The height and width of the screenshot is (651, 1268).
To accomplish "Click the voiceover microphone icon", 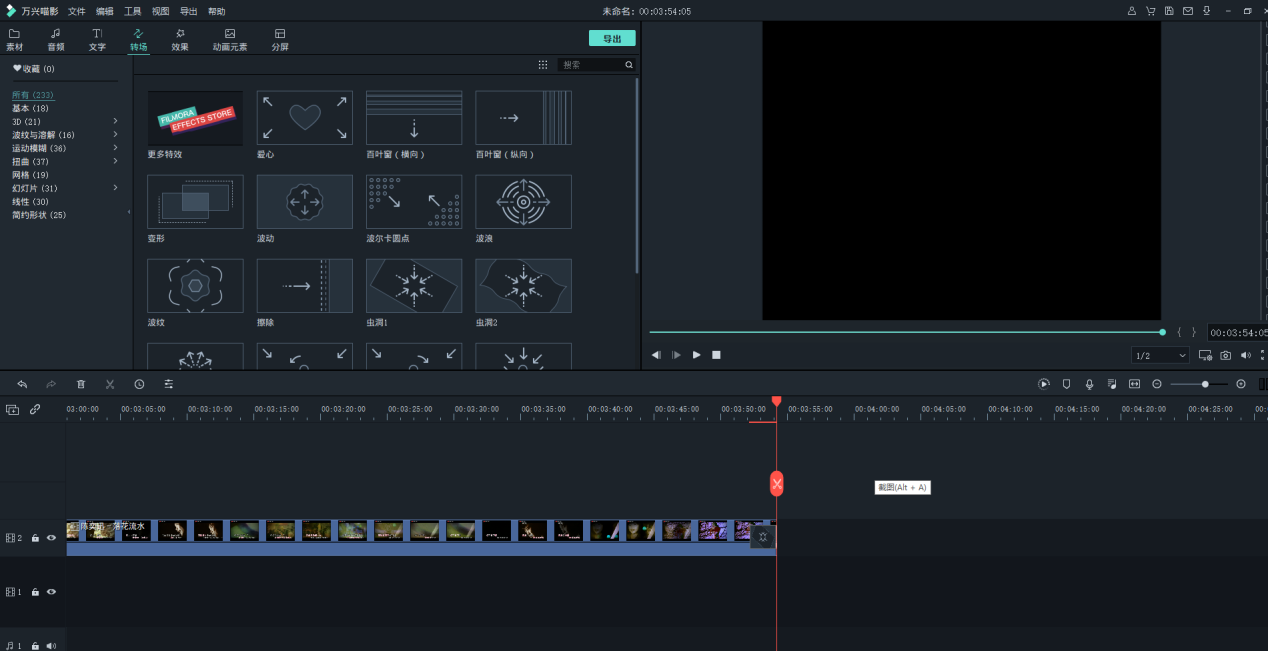I will click(x=1089, y=384).
